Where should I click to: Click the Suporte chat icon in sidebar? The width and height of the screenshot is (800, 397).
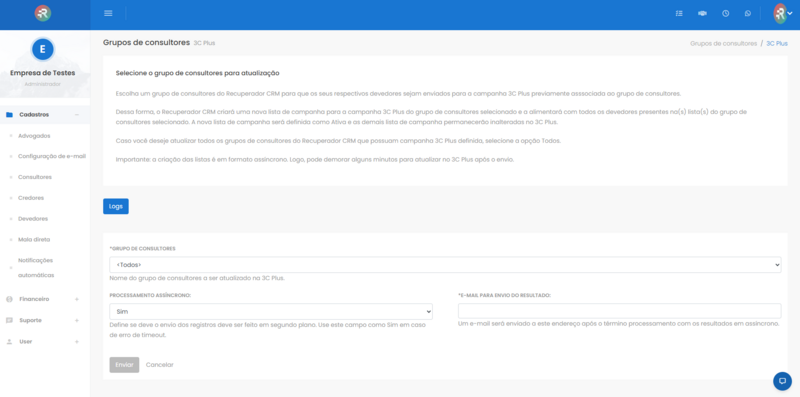[9, 320]
